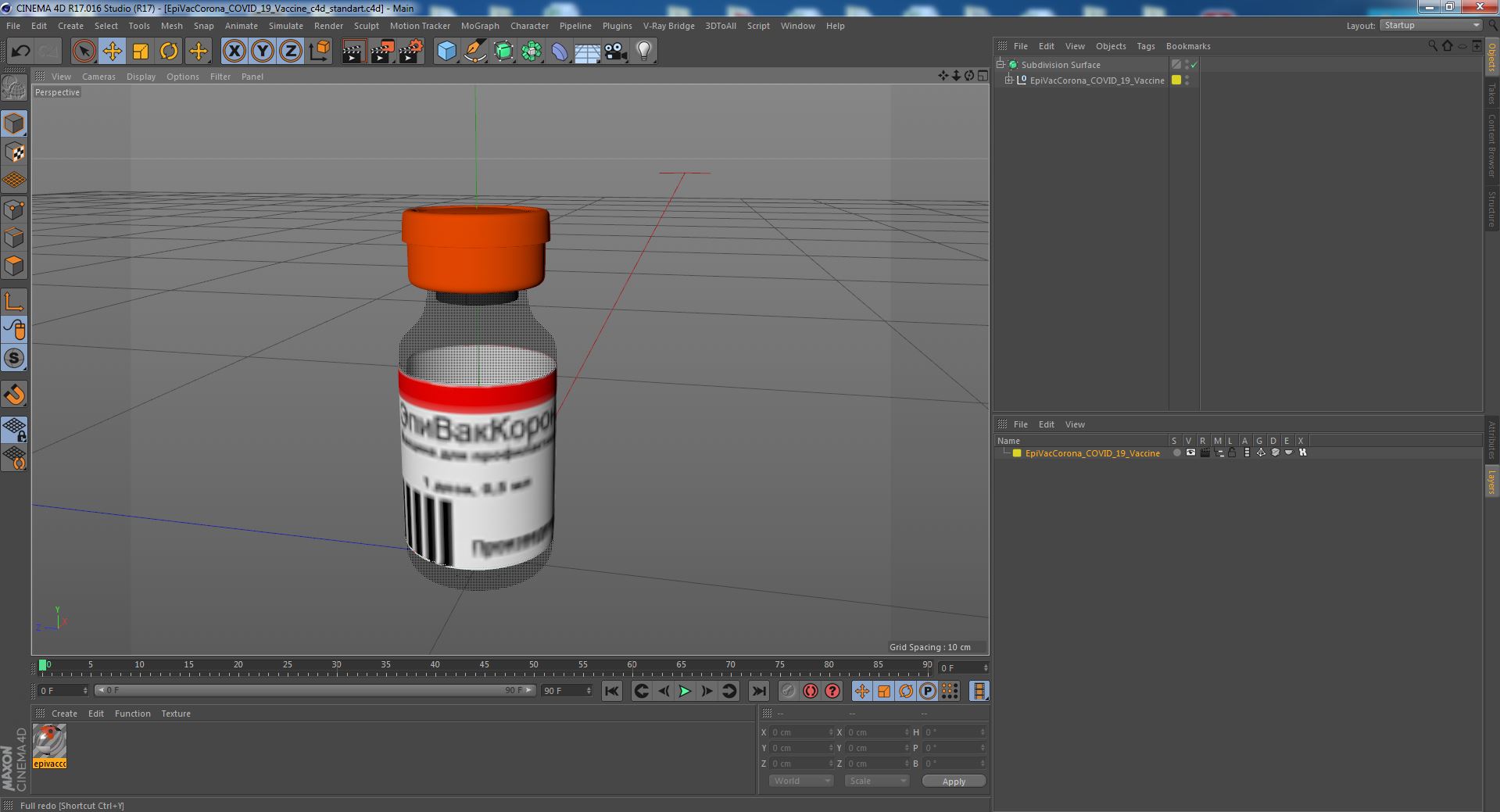Add a Camera object
This screenshot has width=1500, height=812.
616,52
